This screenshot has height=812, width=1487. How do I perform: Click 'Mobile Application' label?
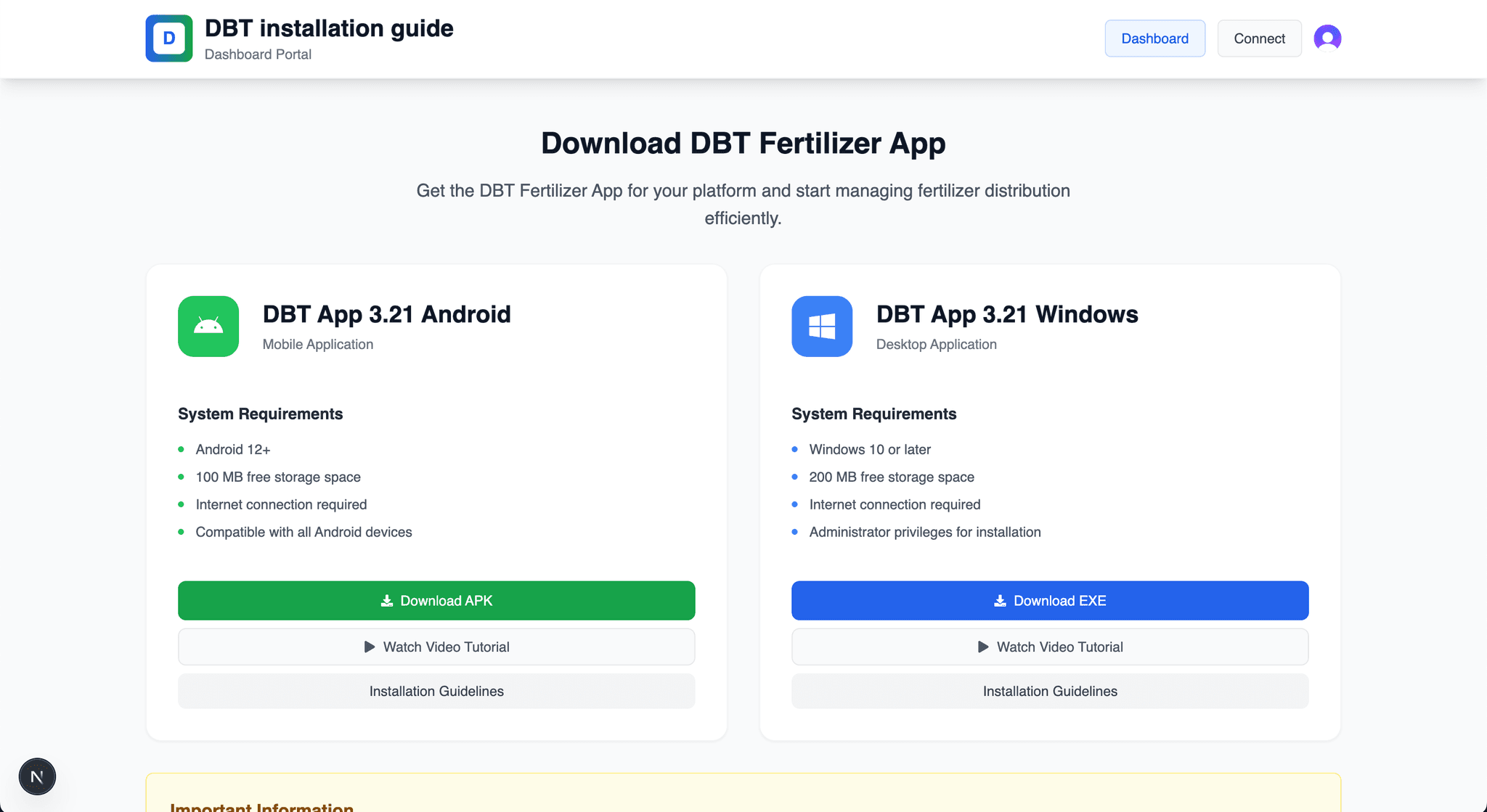(x=318, y=344)
